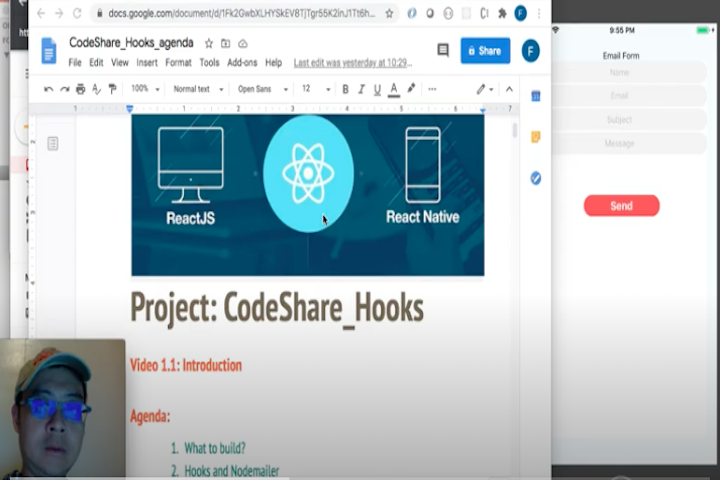
Task: Bookmark this page with the address bar star
Action: tap(389, 14)
